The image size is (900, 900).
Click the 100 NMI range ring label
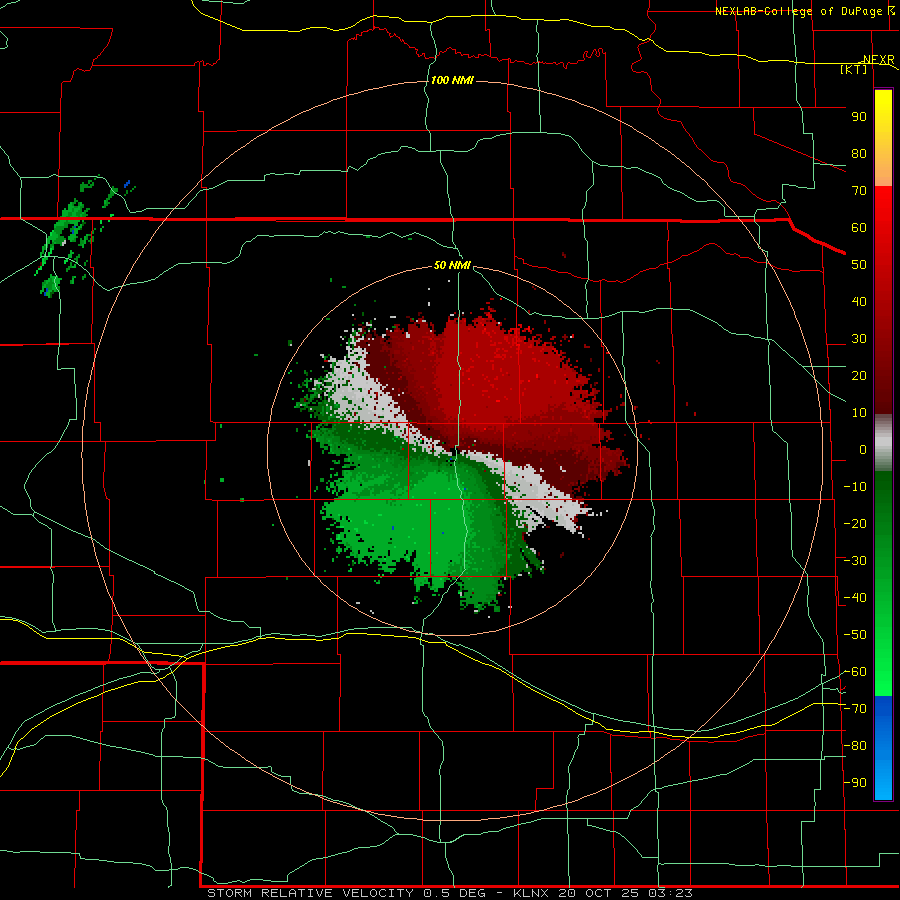tap(452, 80)
